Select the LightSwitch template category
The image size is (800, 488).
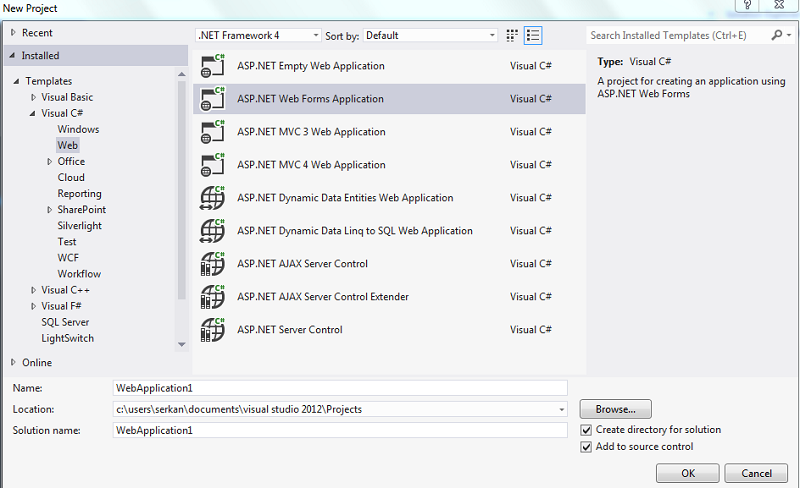point(67,338)
